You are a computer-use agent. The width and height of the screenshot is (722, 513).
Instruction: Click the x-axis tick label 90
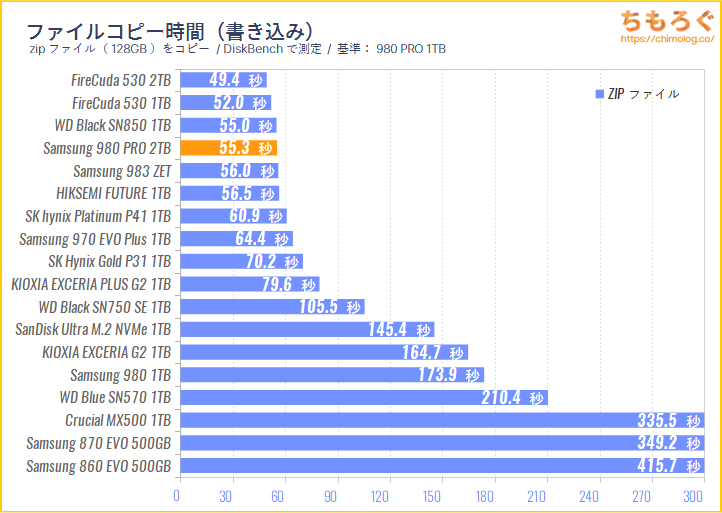pyautogui.click(x=331, y=496)
